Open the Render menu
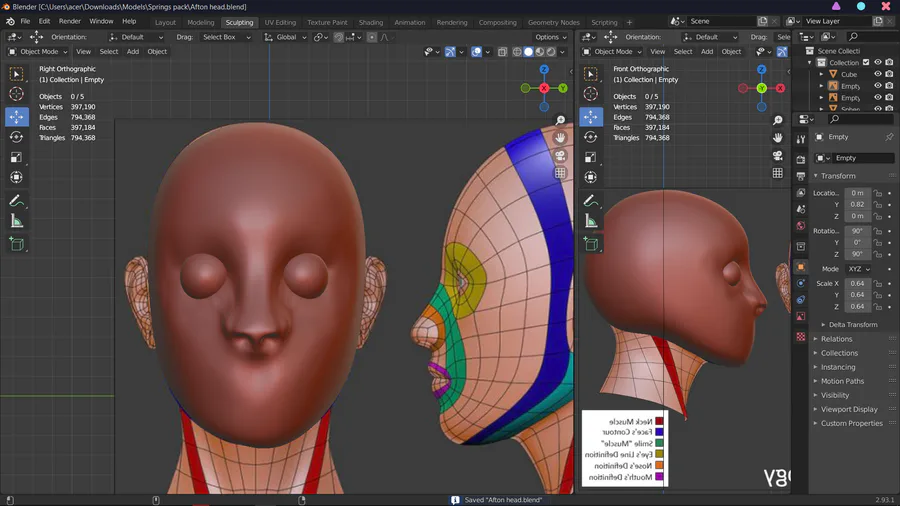 (70, 21)
